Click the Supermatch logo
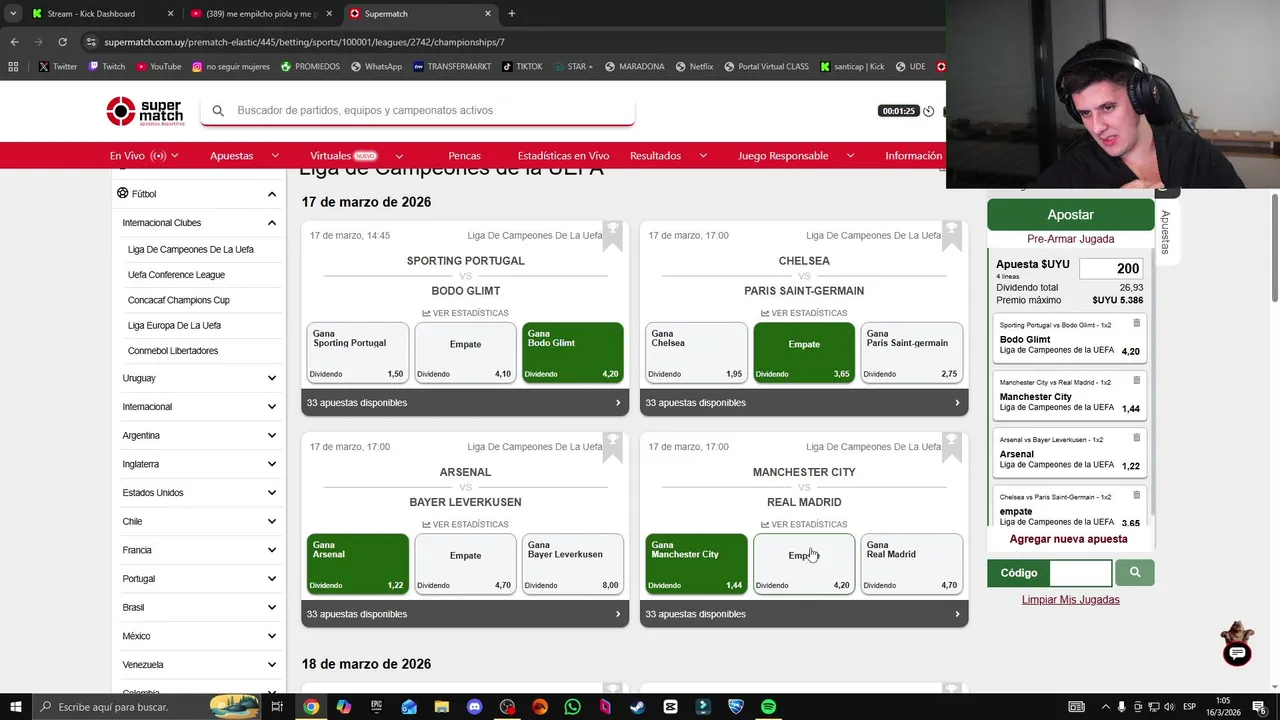 [145, 111]
